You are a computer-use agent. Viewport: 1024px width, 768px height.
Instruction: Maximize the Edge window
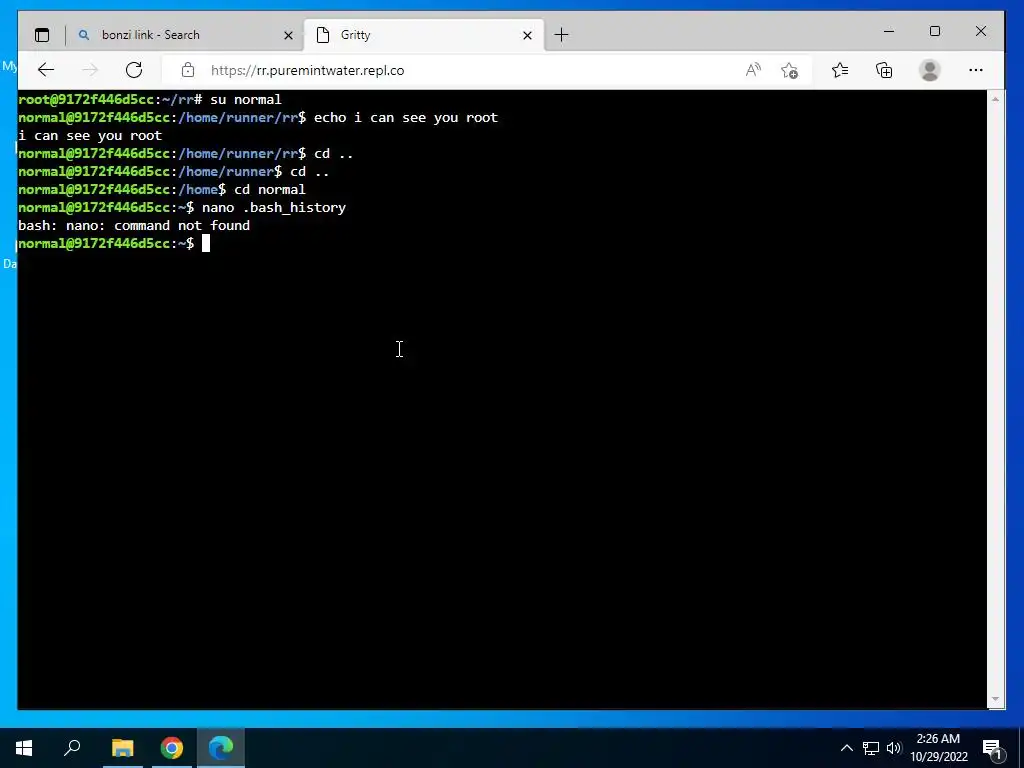pyautogui.click(x=935, y=31)
